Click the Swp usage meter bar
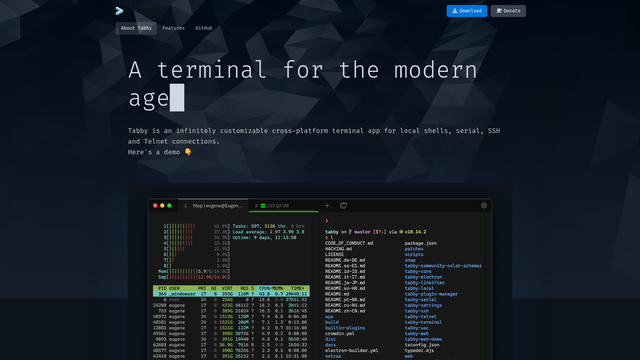The height and width of the screenshot is (360, 640). click(194, 277)
